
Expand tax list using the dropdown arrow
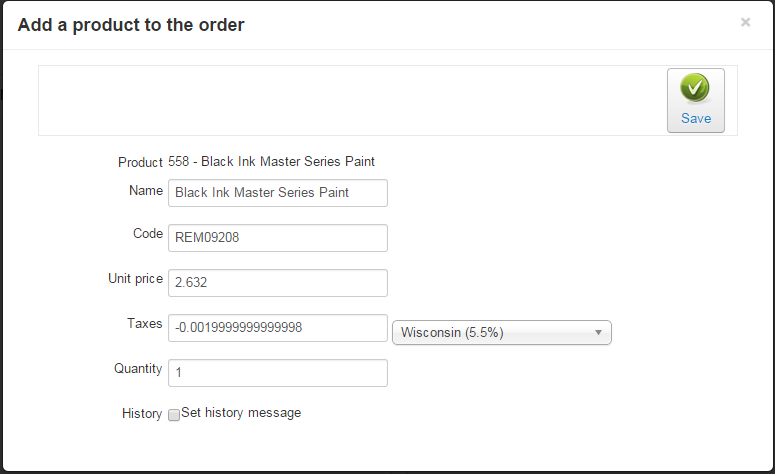[598, 333]
